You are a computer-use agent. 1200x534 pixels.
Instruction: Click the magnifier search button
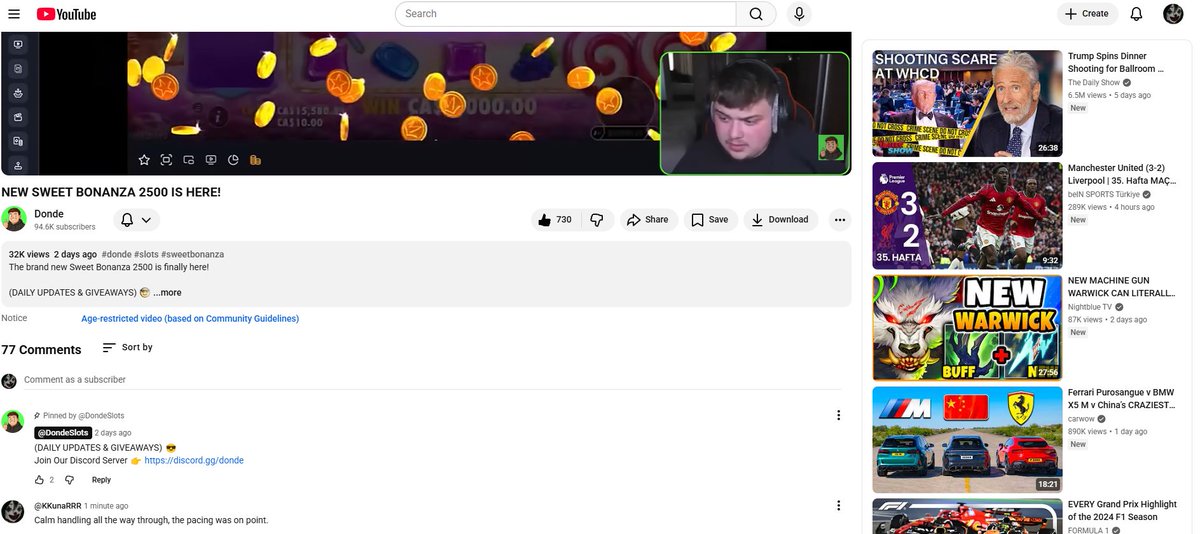(x=756, y=14)
